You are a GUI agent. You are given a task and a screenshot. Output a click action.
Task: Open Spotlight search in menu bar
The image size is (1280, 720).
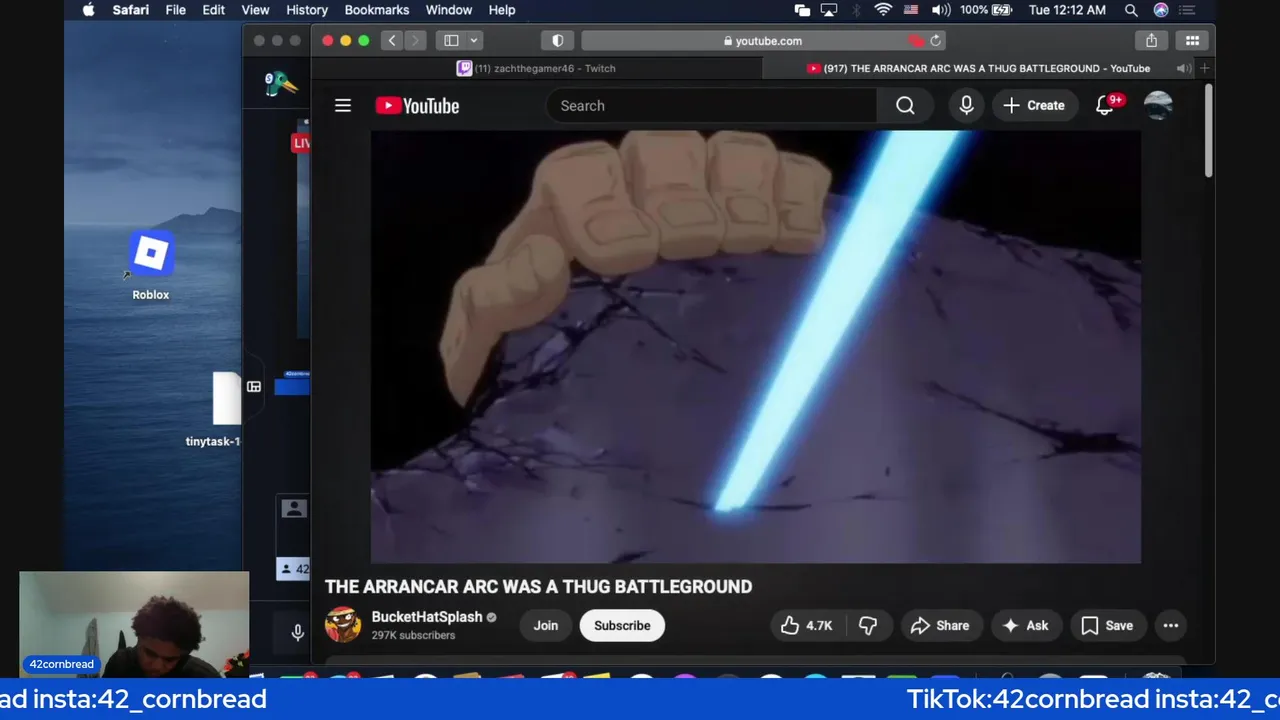pos(1131,10)
